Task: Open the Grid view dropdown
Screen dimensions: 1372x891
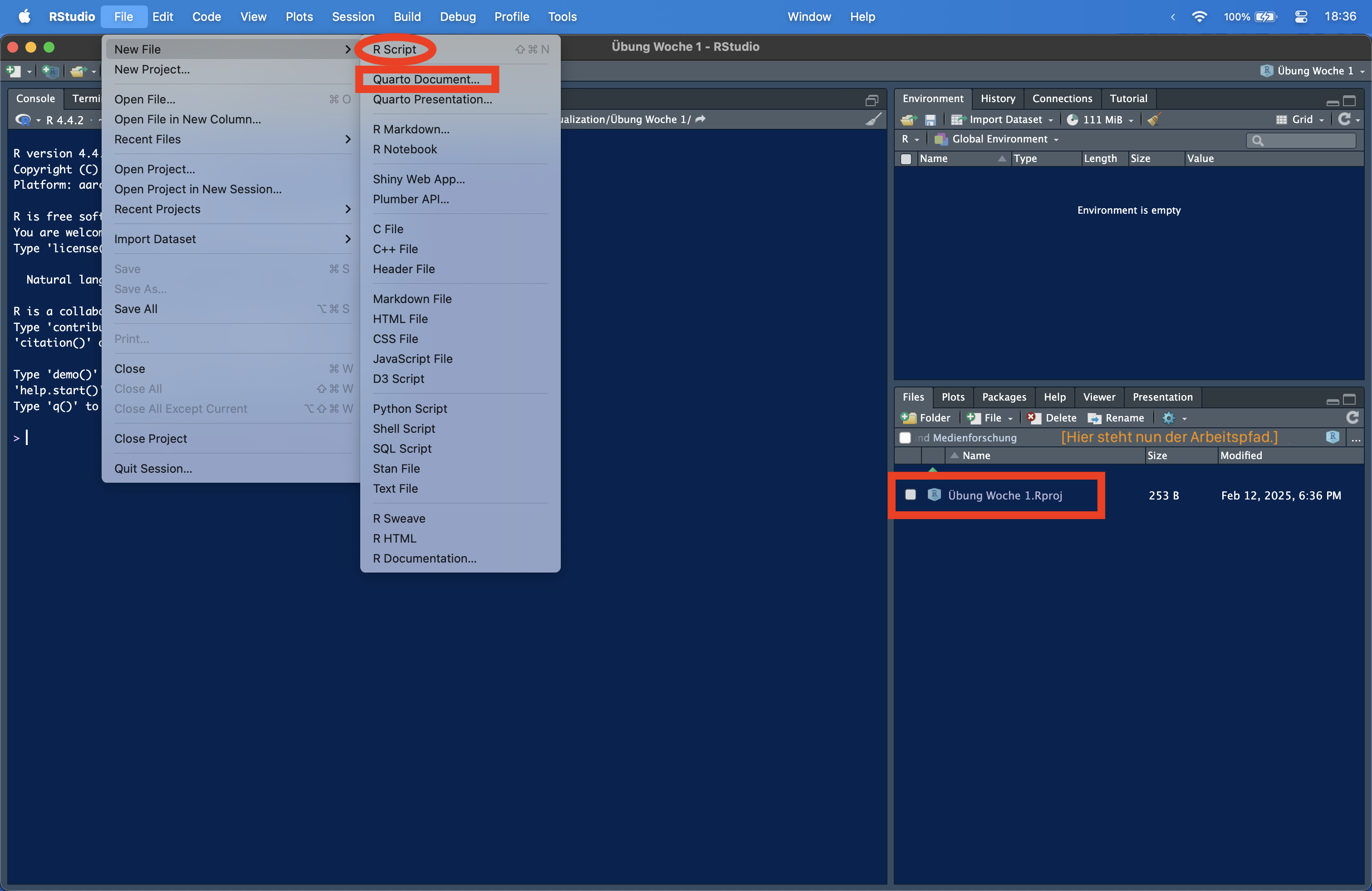Action: click(1321, 121)
